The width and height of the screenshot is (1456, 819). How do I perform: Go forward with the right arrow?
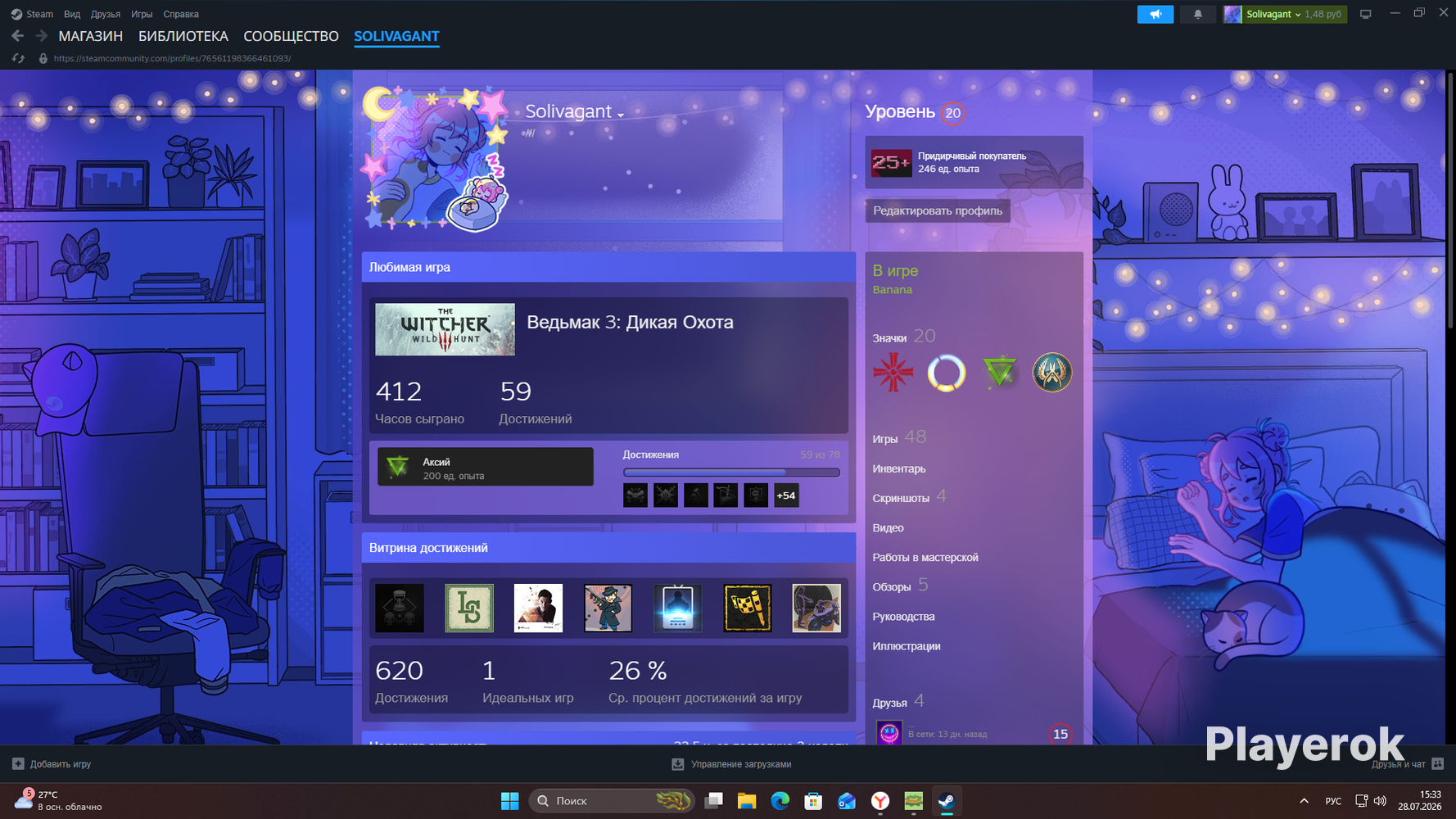coord(41,36)
